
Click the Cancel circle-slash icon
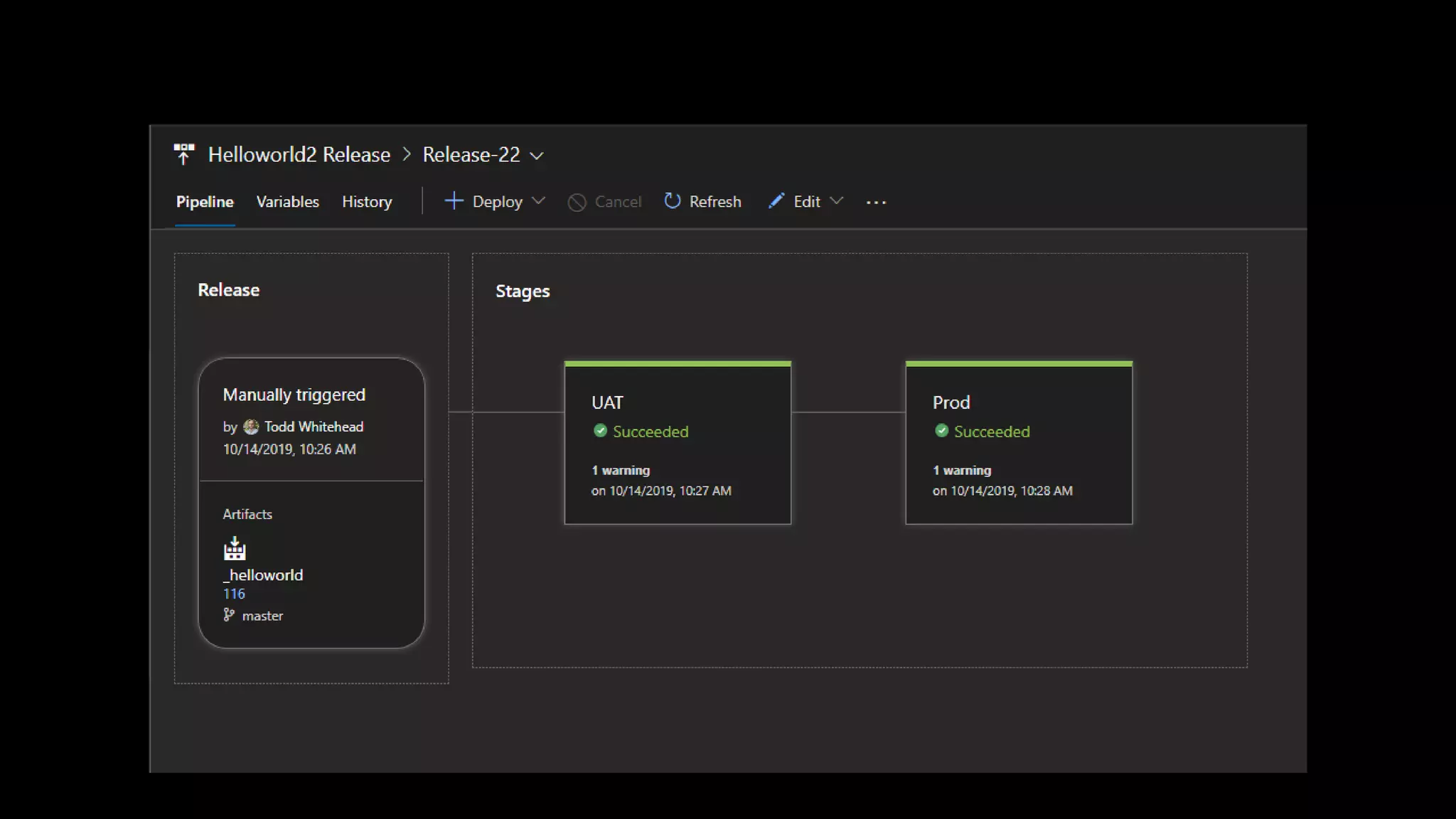click(x=577, y=202)
